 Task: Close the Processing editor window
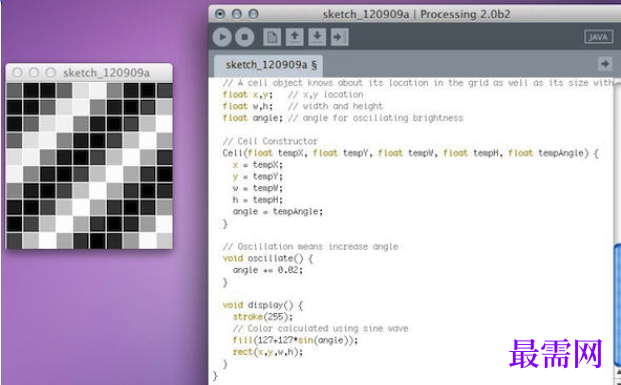click(x=220, y=14)
